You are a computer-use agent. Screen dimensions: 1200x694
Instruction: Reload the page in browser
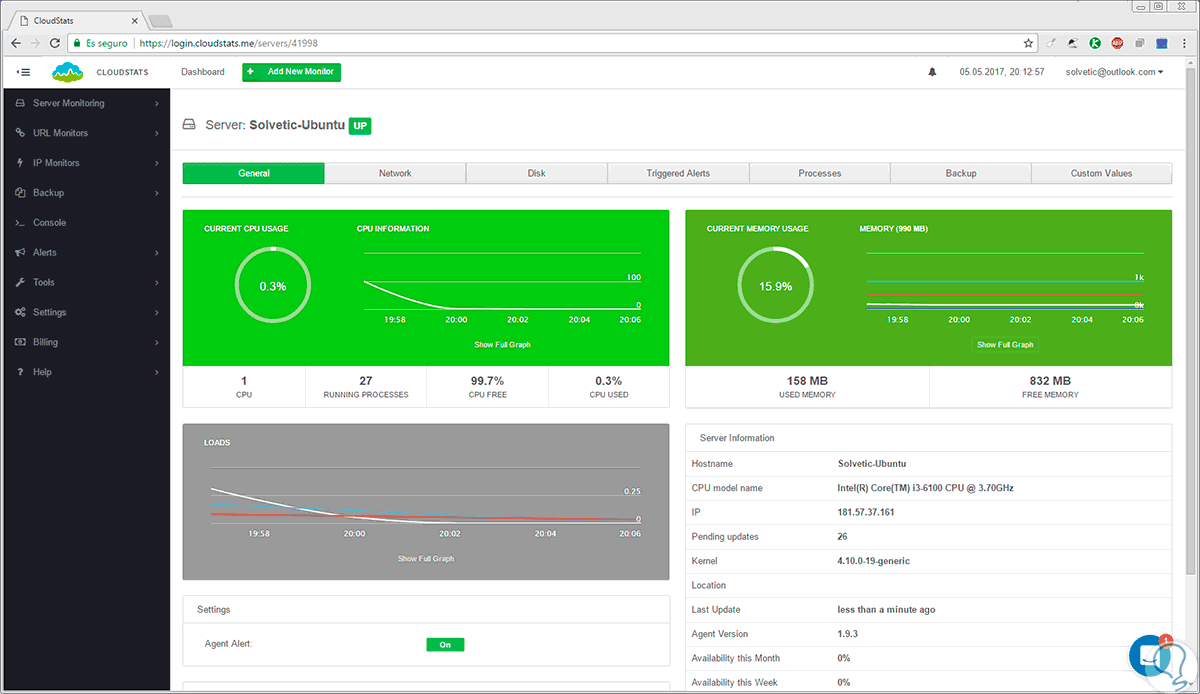(x=56, y=43)
